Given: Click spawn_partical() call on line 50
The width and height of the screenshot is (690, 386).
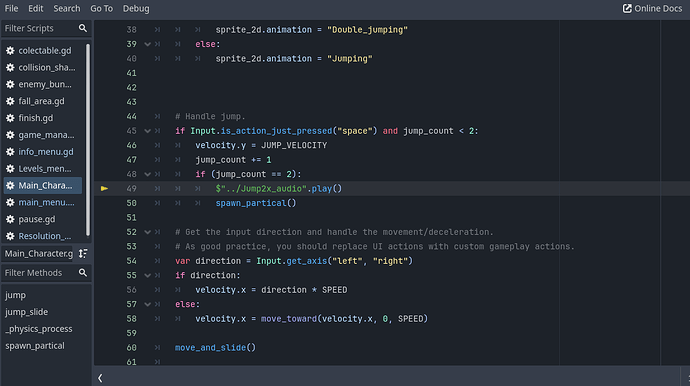Looking at the screenshot, I should tap(256, 203).
